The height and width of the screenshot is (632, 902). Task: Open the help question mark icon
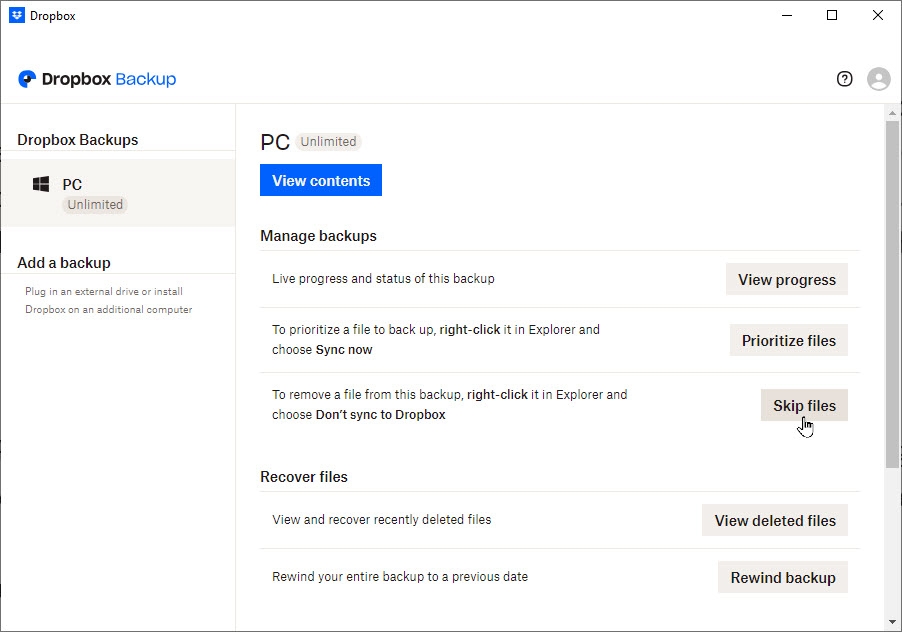[x=844, y=78]
